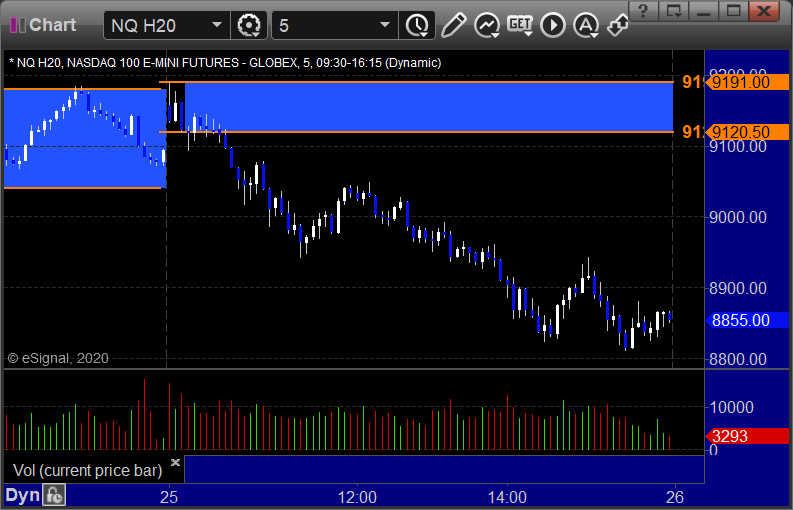Image resolution: width=793 pixels, height=510 pixels.
Task: Click the orange 9191.00 price marker
Action: (x=746, y=82)
